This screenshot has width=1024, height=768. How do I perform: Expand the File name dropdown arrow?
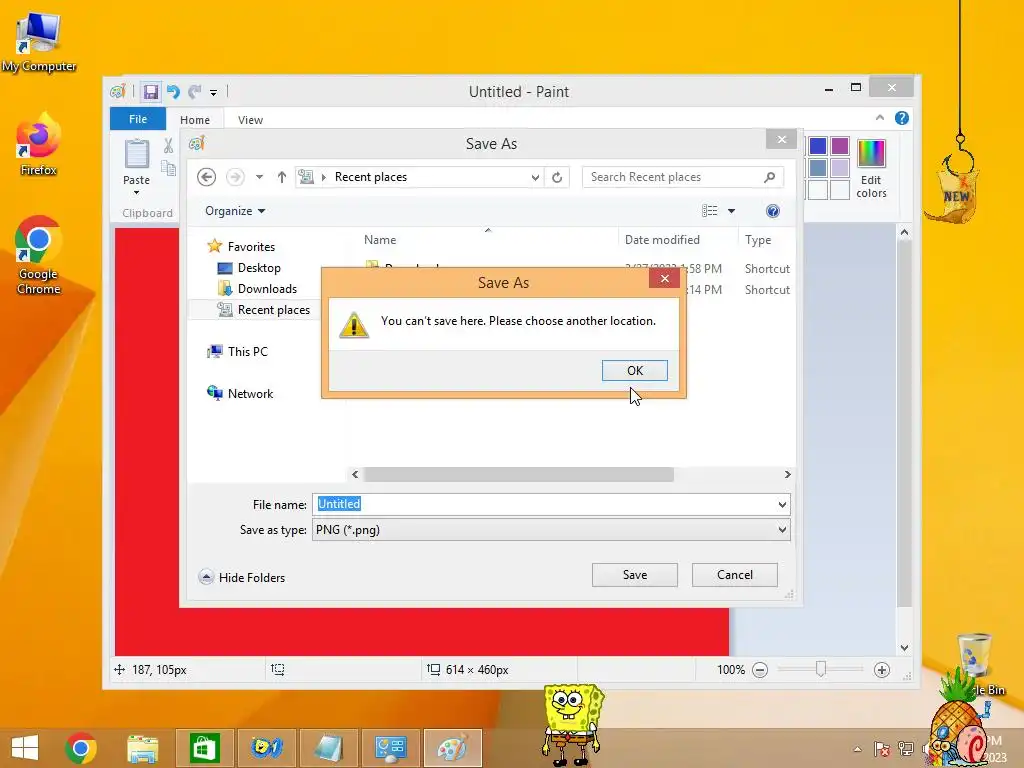(782, 504)
